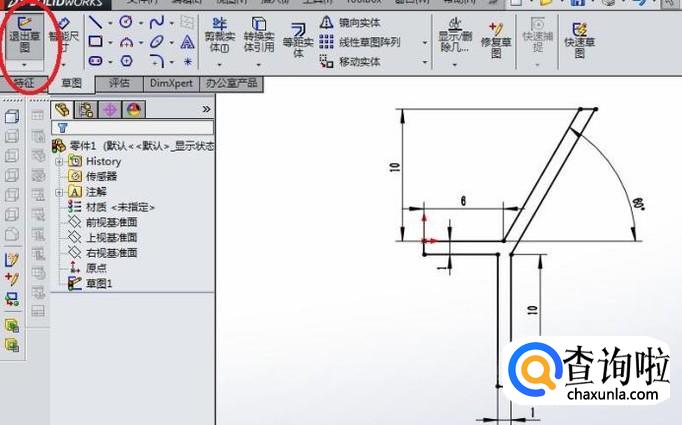Expand panel with double chevron
Image resolution: width=682 pixels, height=425 pixels.
point(206,109)
